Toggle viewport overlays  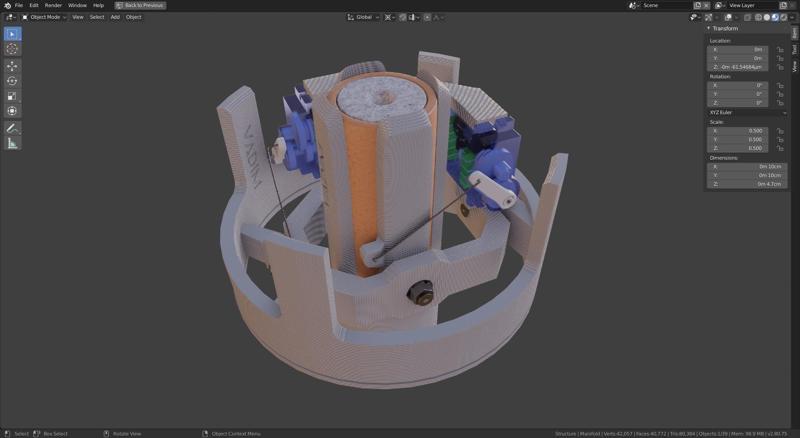click(728, 17)
